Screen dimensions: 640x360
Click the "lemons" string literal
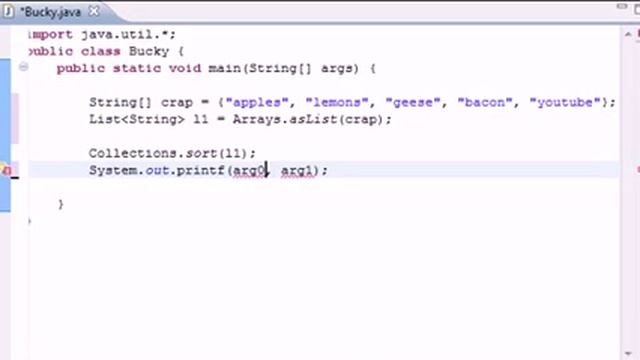tap(338, 102)
